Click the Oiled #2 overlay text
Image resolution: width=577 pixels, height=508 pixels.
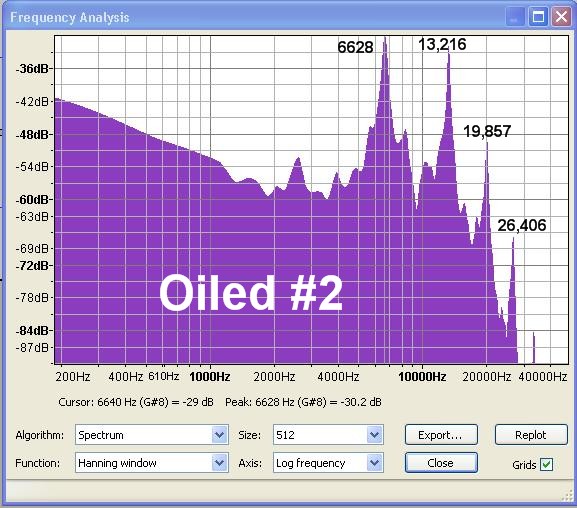click(251, 293)
